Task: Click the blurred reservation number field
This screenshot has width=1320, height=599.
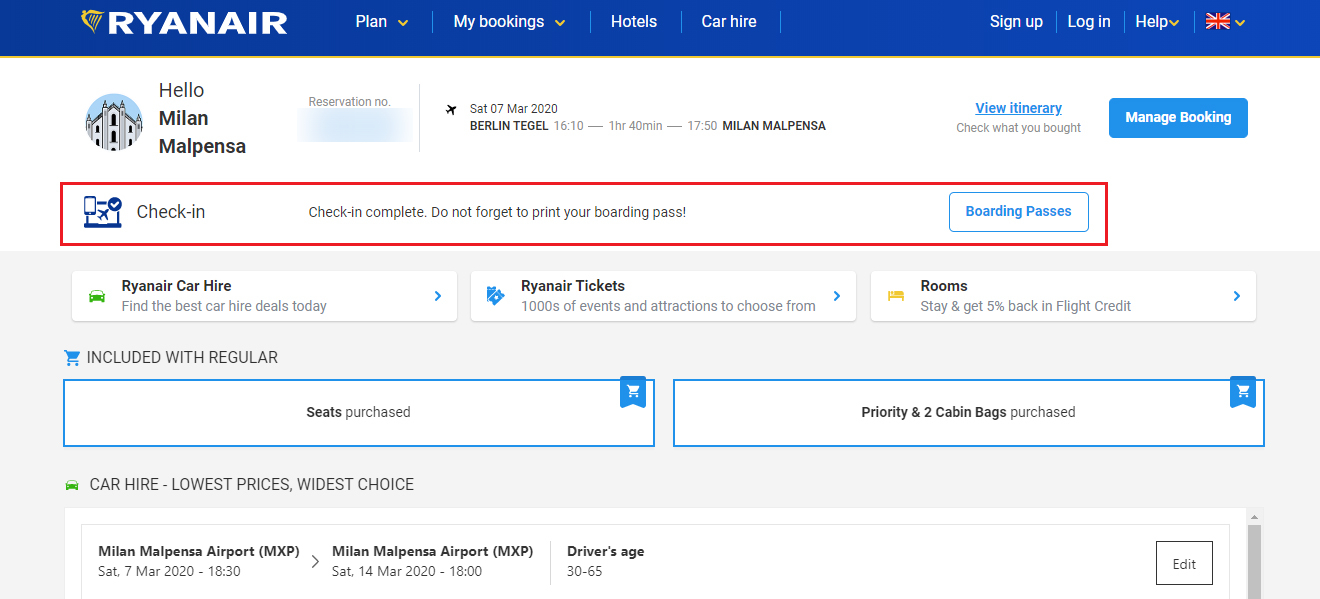Action: [x=356, y=125]
